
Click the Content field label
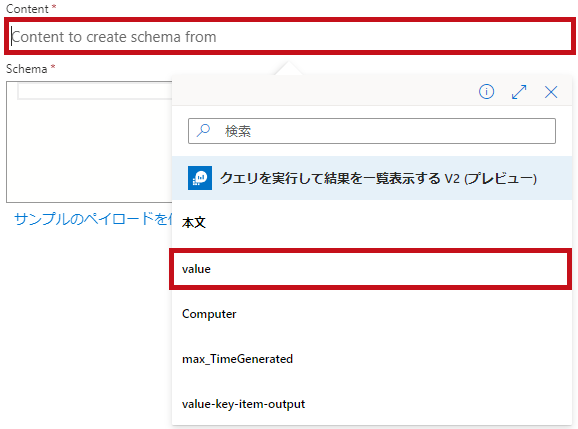click(27, 9)
